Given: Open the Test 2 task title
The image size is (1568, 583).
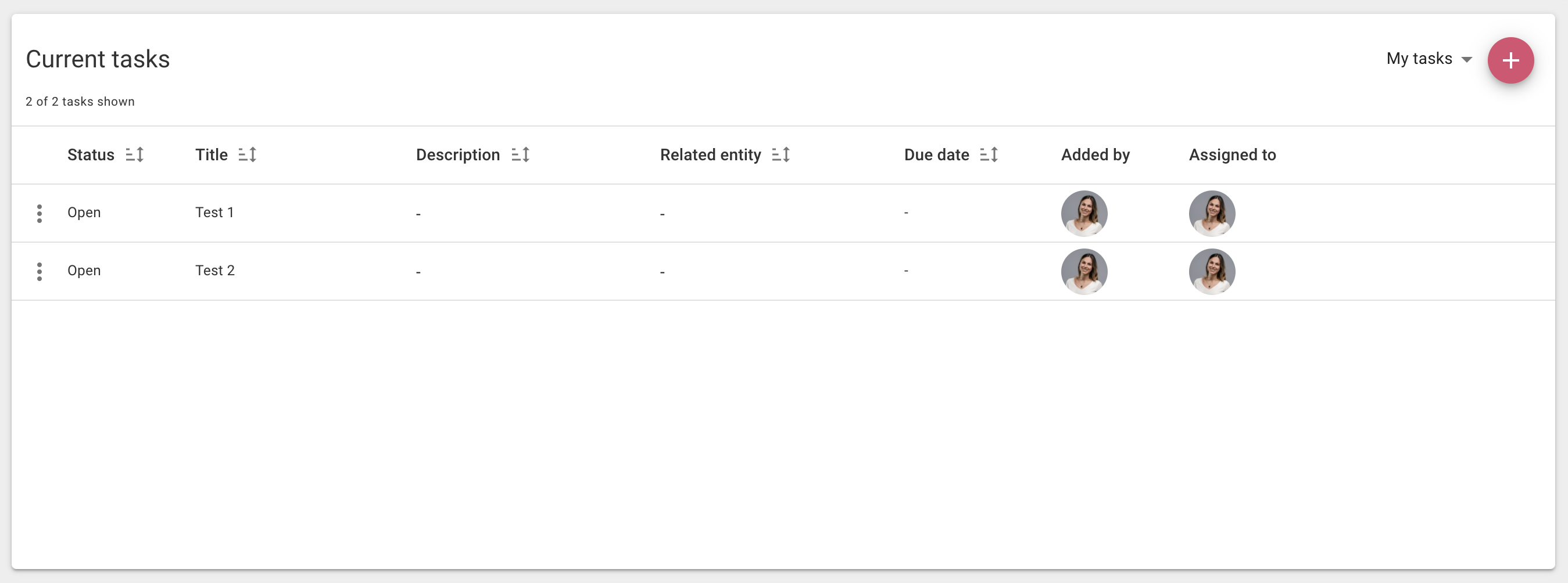Looking at the screenshot, I should click(215, 271).
